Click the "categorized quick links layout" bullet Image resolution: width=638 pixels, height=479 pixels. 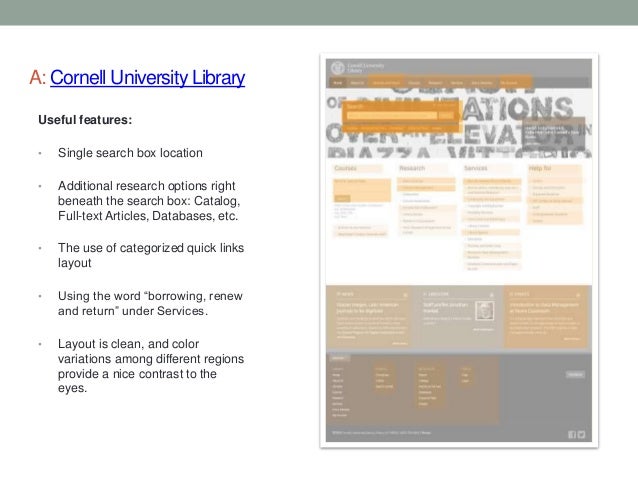pos(151,255)
